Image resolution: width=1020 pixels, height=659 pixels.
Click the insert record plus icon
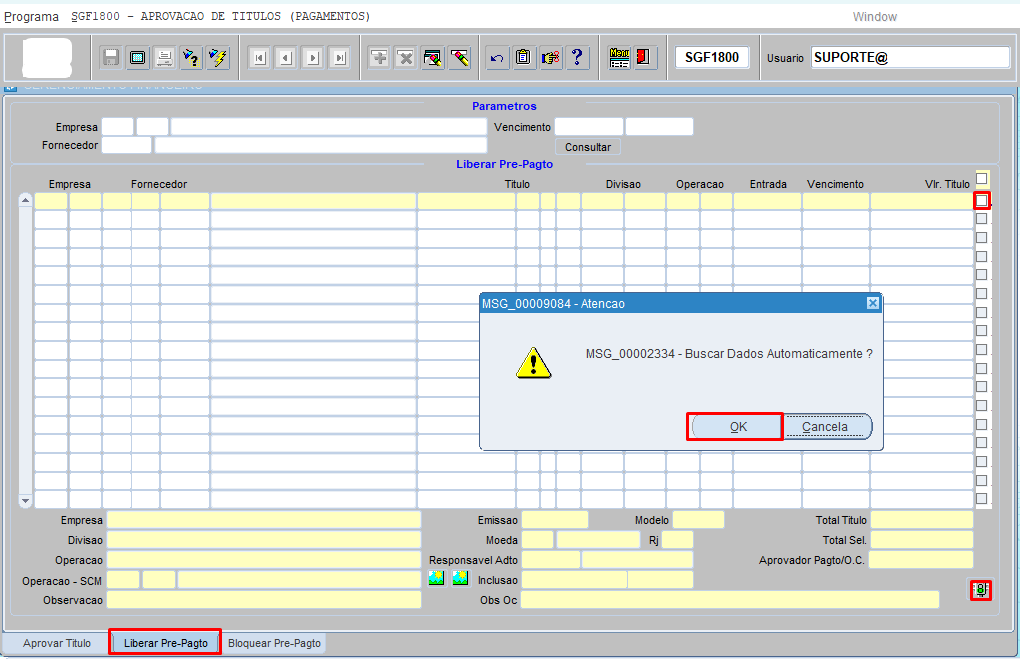point(379,58)
